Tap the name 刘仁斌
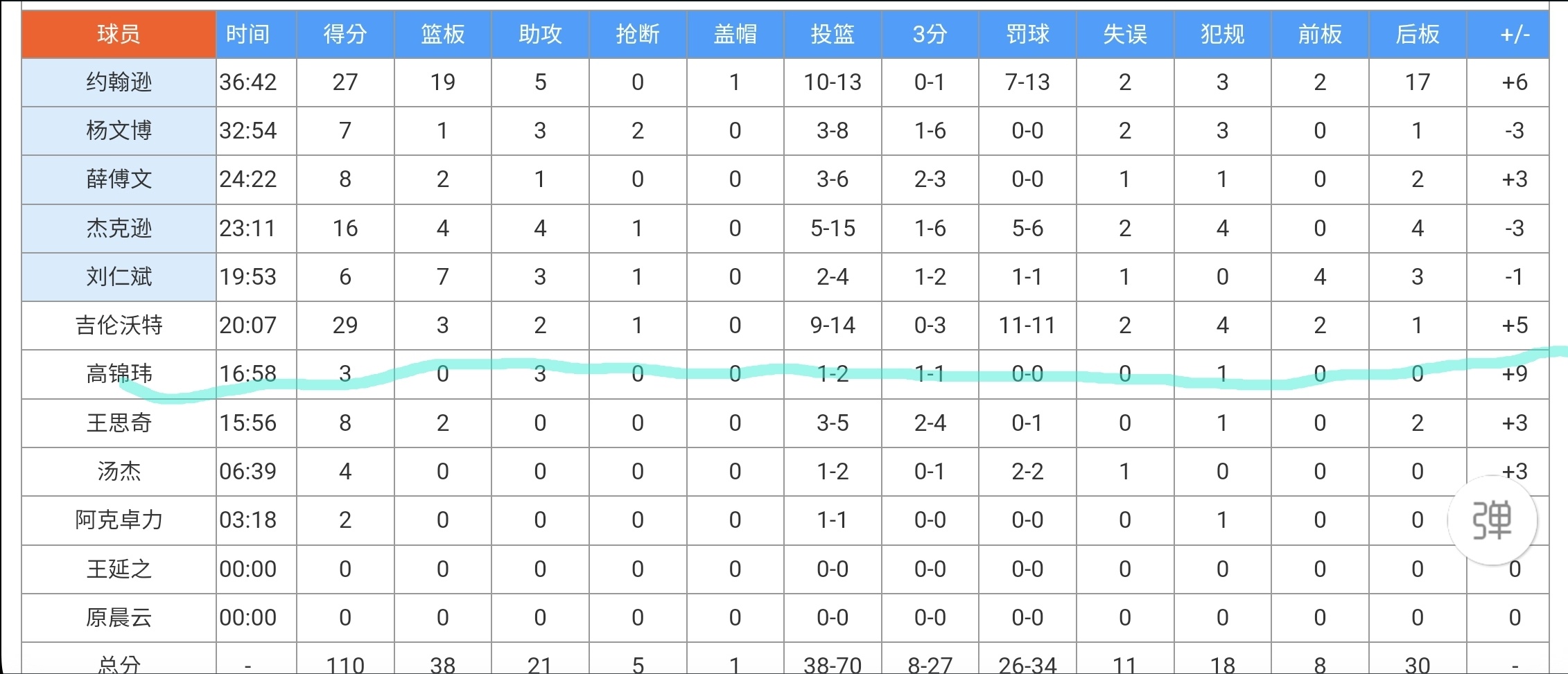The image size is (1568, 674). pos(119,276)
